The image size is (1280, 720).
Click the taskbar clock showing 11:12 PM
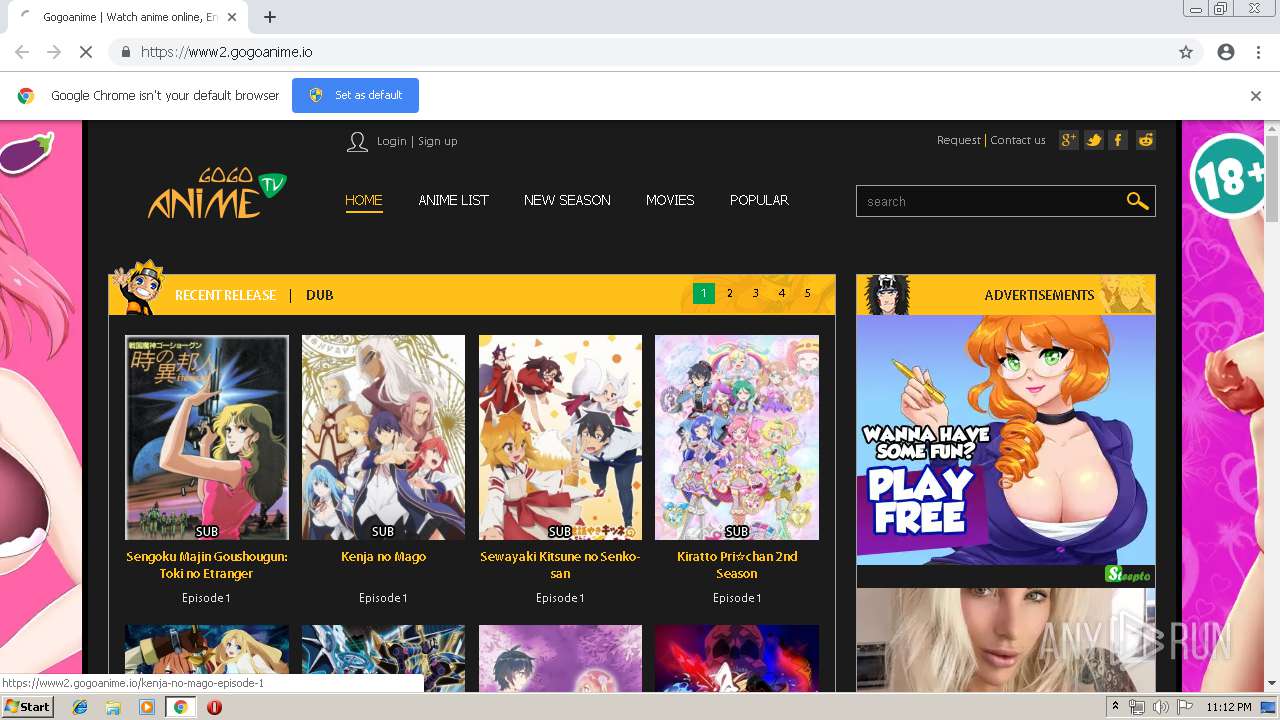[x=1229, y=707]
